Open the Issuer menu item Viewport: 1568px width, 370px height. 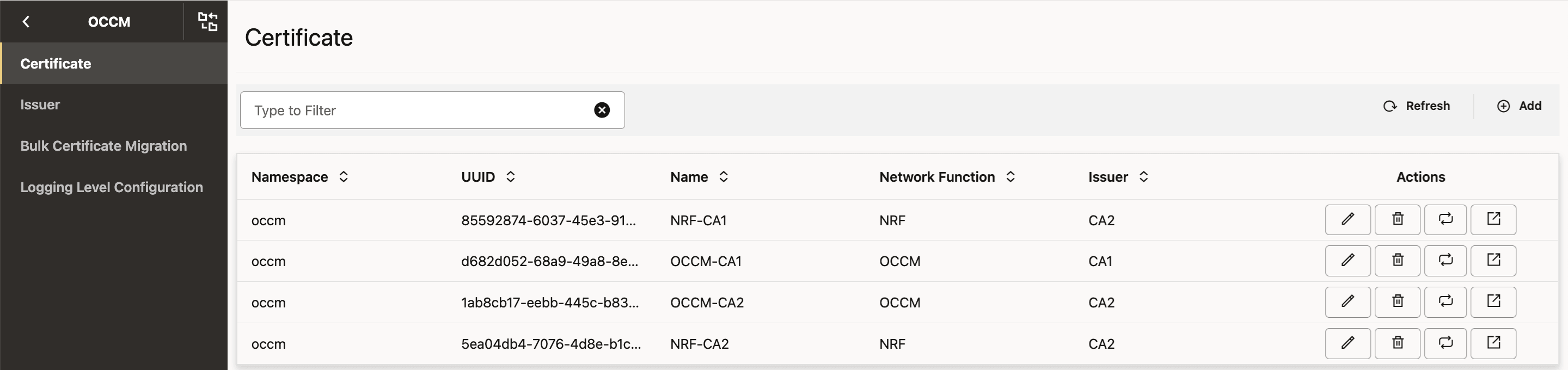(x=114, y=104)
